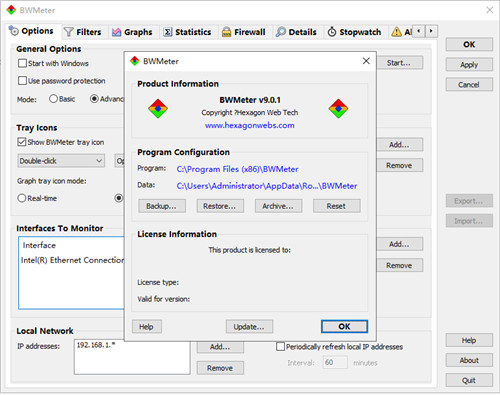Click the warning triangle tab icon

(x=396, y=32)
